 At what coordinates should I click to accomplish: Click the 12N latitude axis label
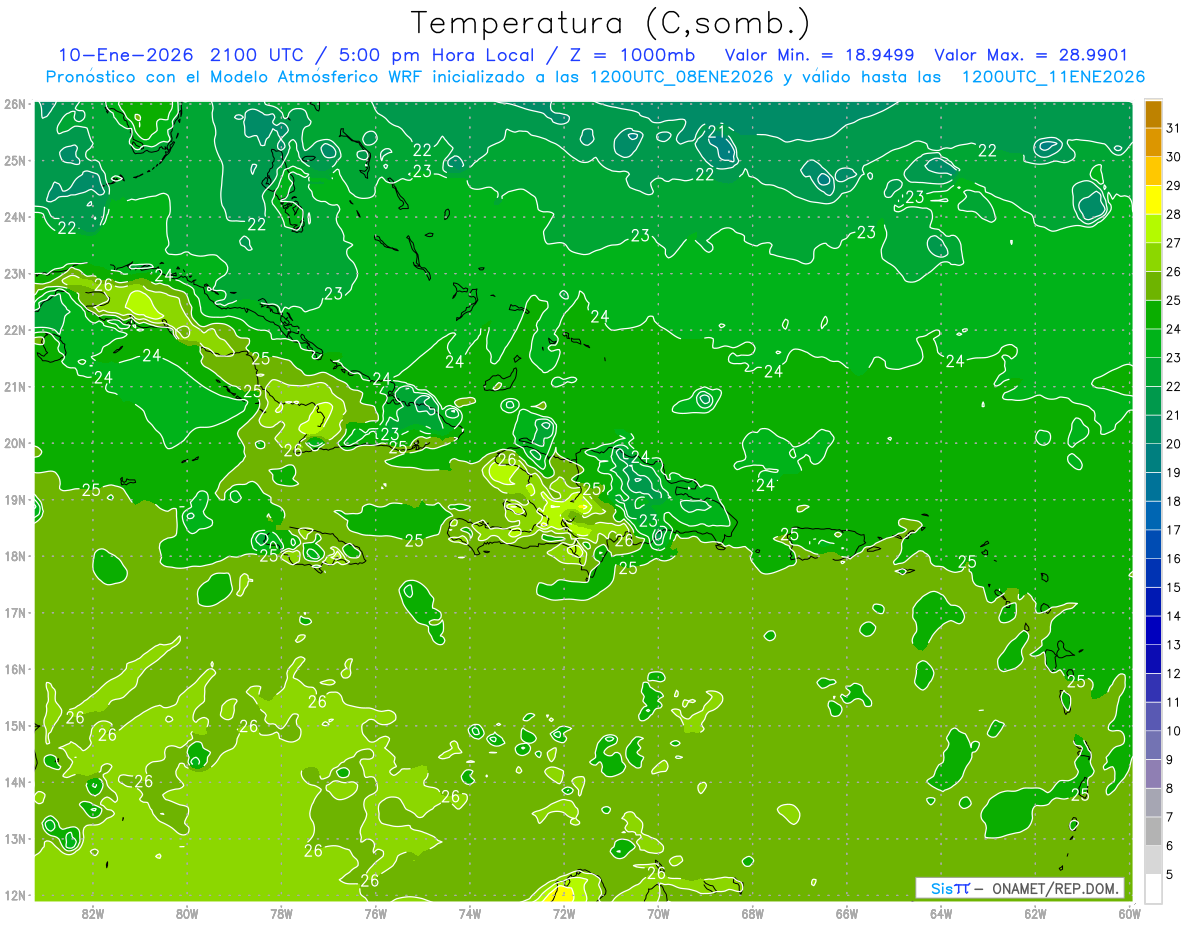pyautogui.click(x=14, y=895)
